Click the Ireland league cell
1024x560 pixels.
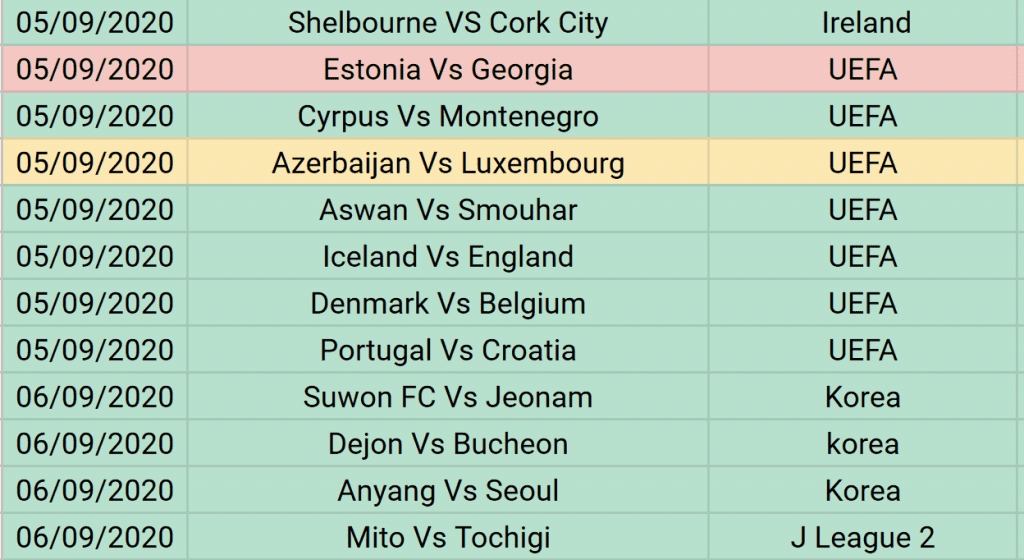863,22
